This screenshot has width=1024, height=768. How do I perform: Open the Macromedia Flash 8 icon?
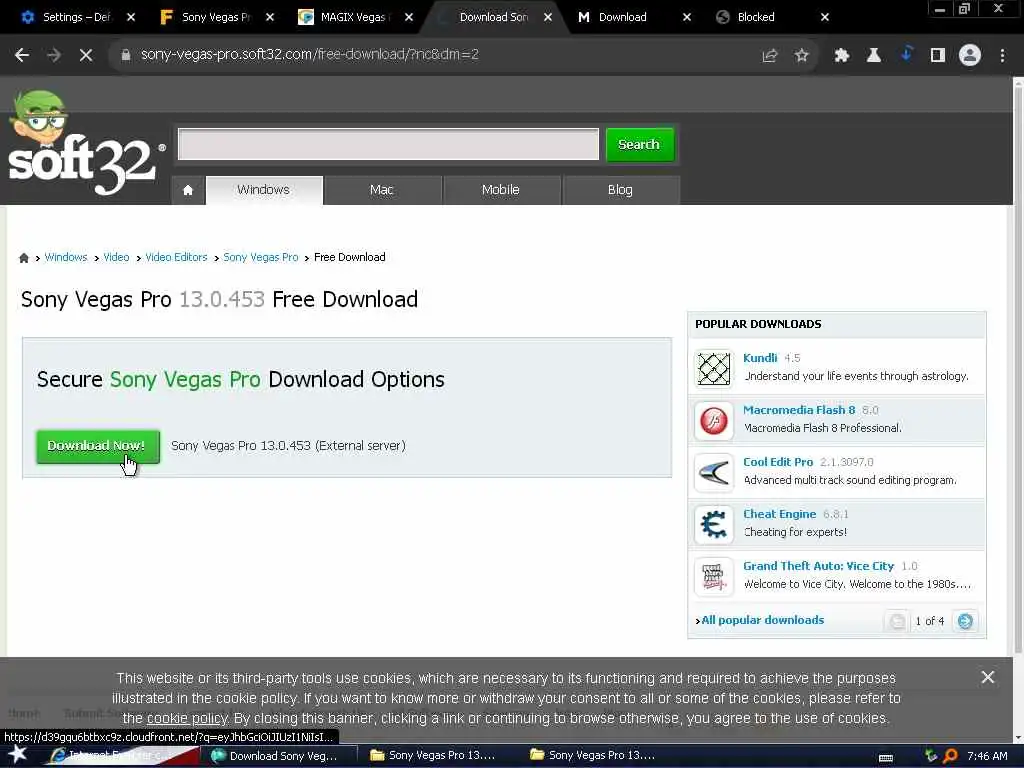714,421
